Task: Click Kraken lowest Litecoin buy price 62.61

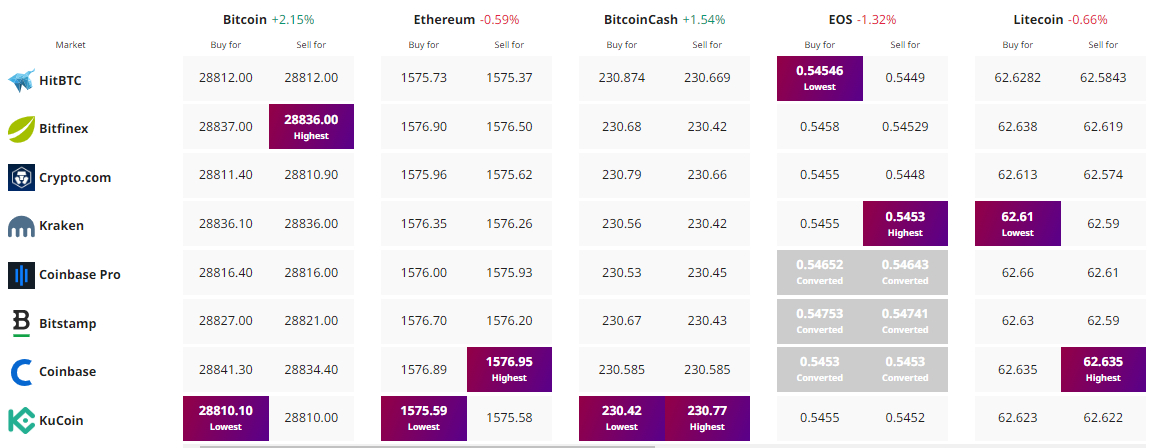Action: [1017, 223]
